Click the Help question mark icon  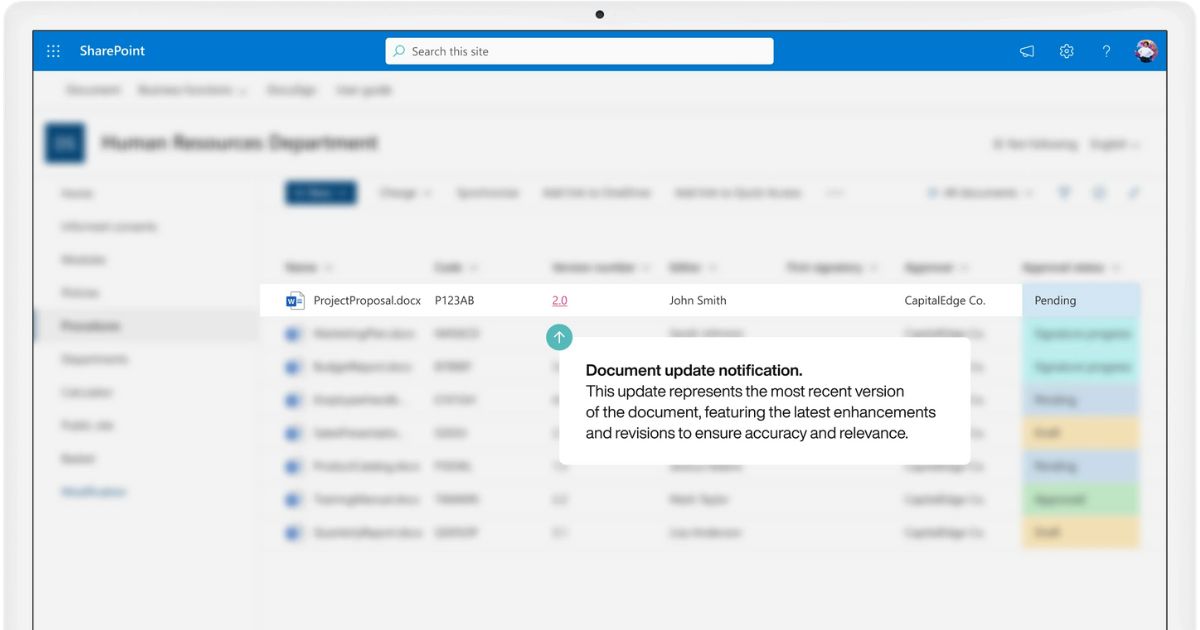(x=1106, y=51)
